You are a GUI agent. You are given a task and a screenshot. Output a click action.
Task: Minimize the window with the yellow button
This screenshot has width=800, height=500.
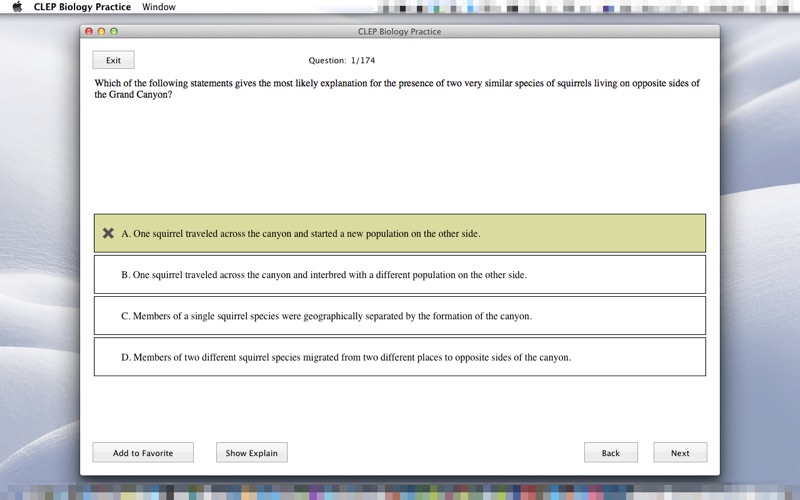pos(101,31)
